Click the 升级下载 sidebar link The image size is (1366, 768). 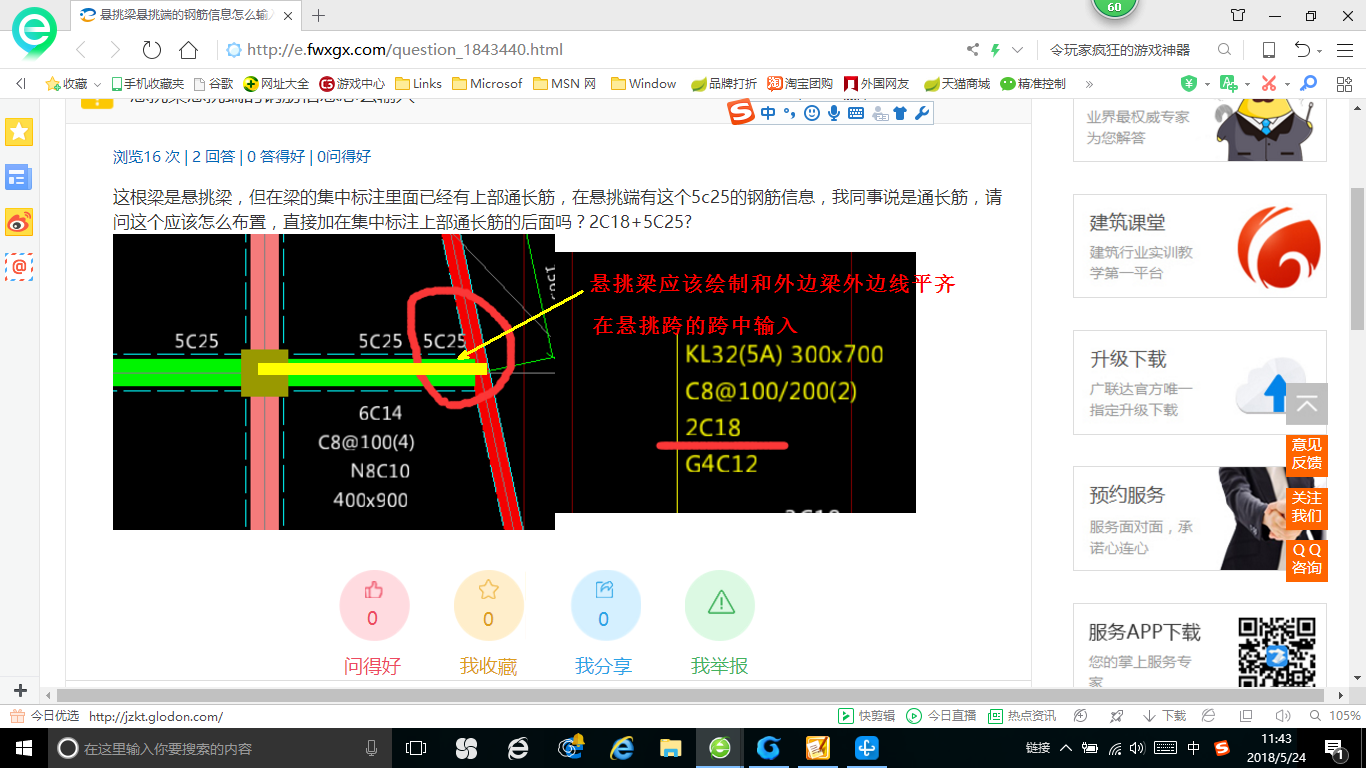1199,382
